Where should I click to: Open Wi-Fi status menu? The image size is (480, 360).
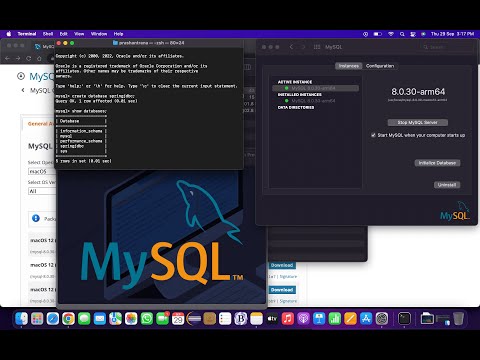[391, 34]
